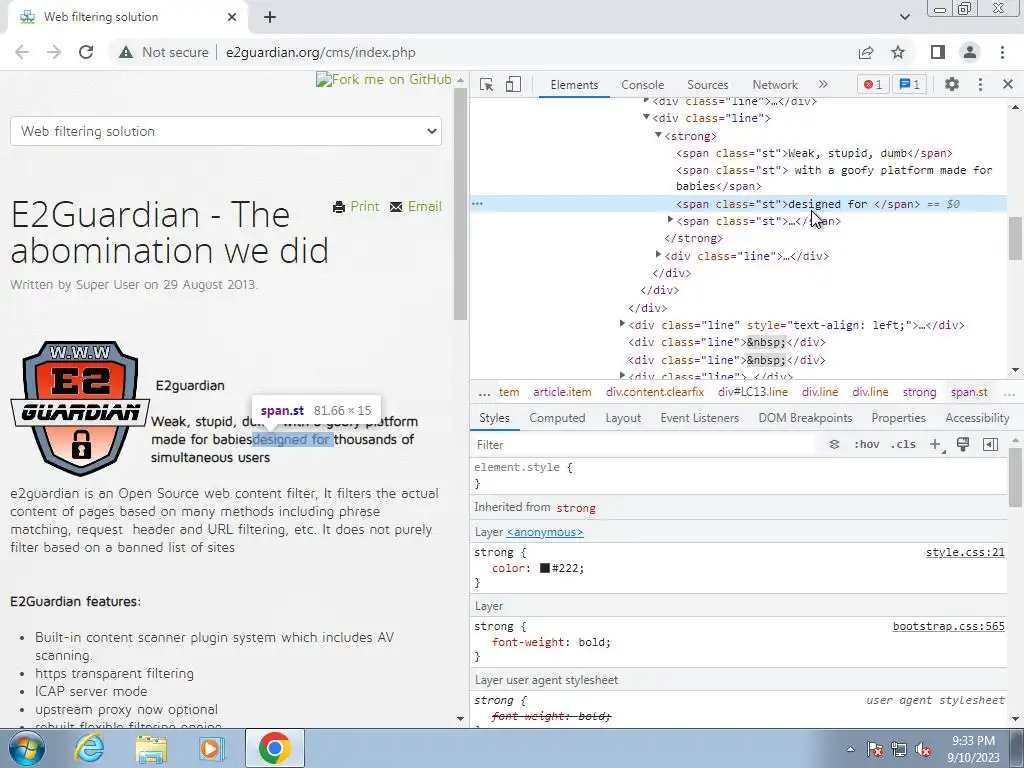This screenshot has height=768, width=1024.
Task: Open Windows Explorer from the taskbar
Action: (x=151, y=748)
